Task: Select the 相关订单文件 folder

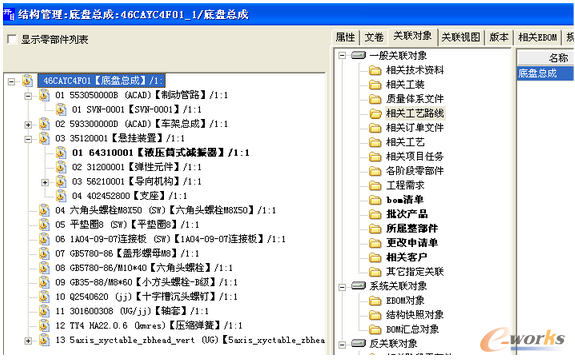Action: pyautogui.click(x=415, y=128)
